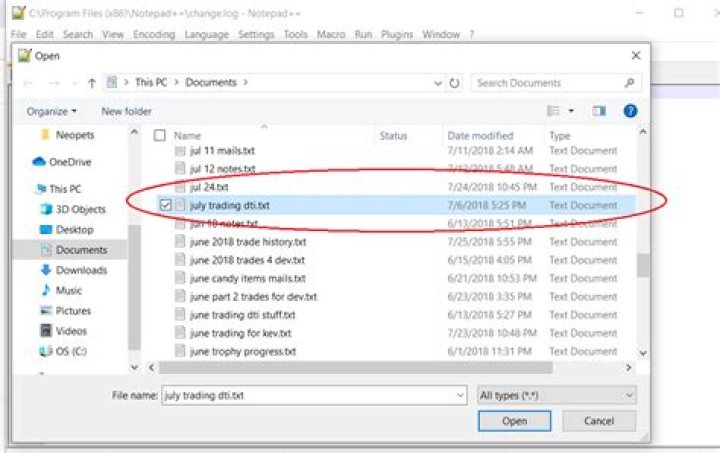Click This PC in the breadcrumb path
720x453 pixels.
151,83
